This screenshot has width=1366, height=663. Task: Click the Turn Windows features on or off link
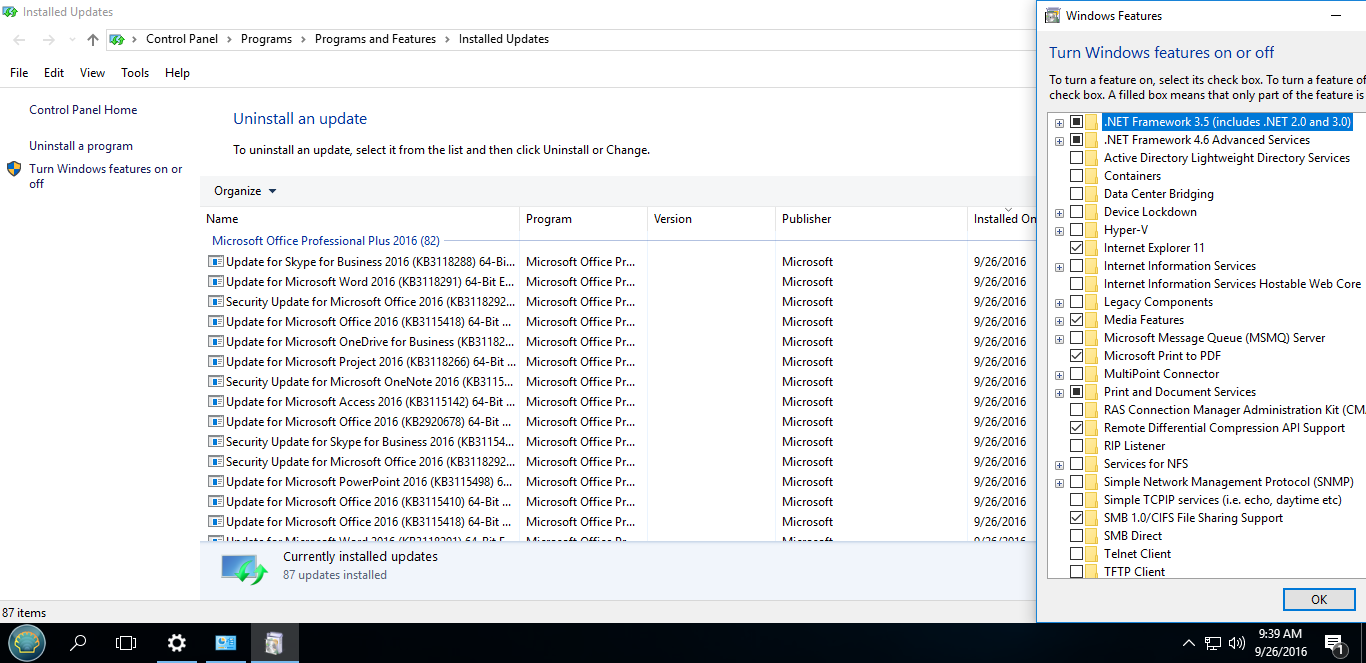point(106,176)
